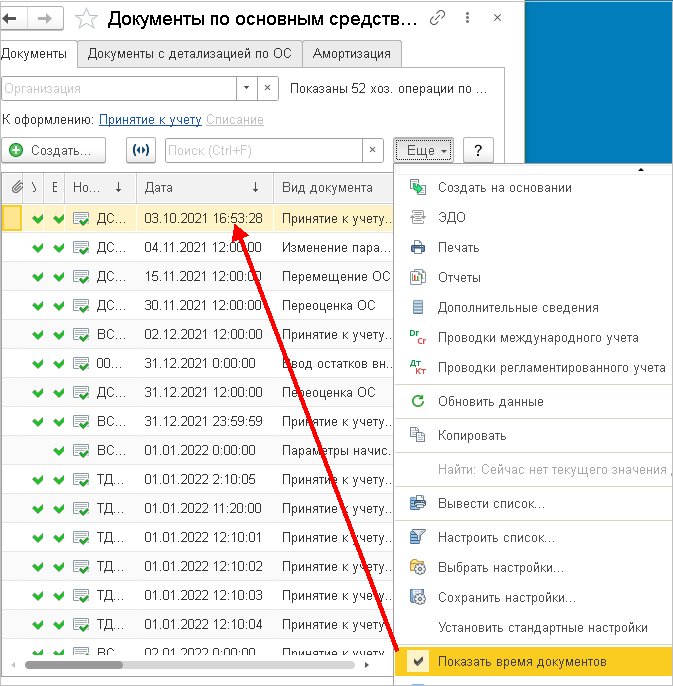Clear the search field with its X
This screenshot has width=673, height=686.
coord(372,150)
